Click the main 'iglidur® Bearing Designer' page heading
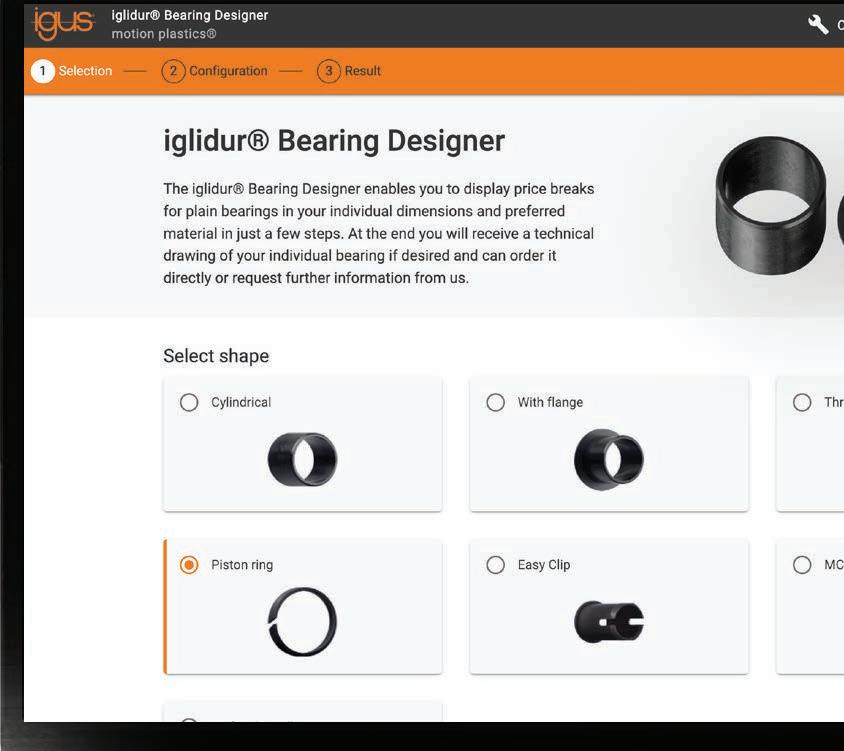This screenshot has width=844, height=751. point(334,142)
